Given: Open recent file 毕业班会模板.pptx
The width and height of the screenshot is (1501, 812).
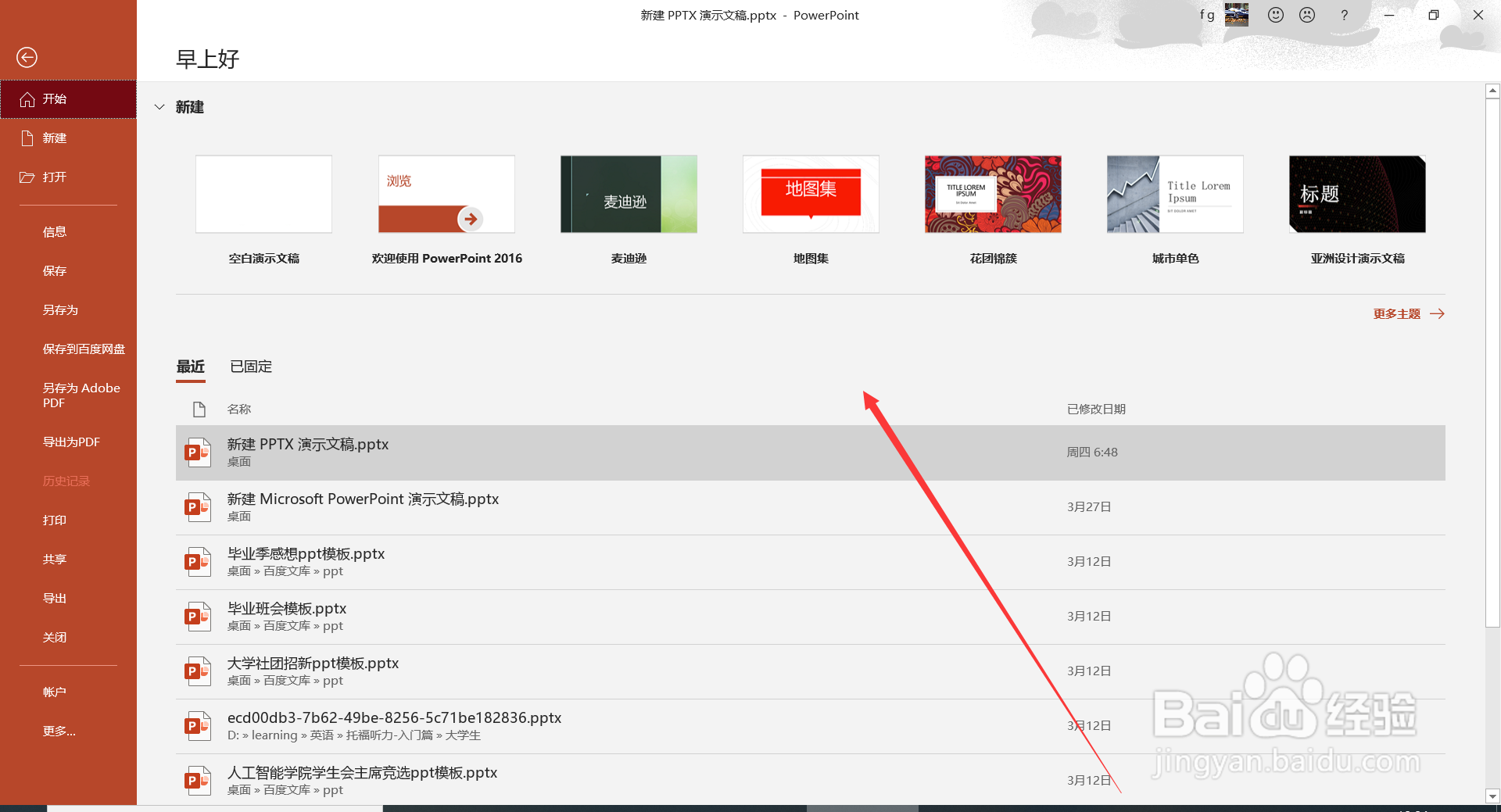Looking at the screenshot, I should pyautogui.click(x=811, y=617).
